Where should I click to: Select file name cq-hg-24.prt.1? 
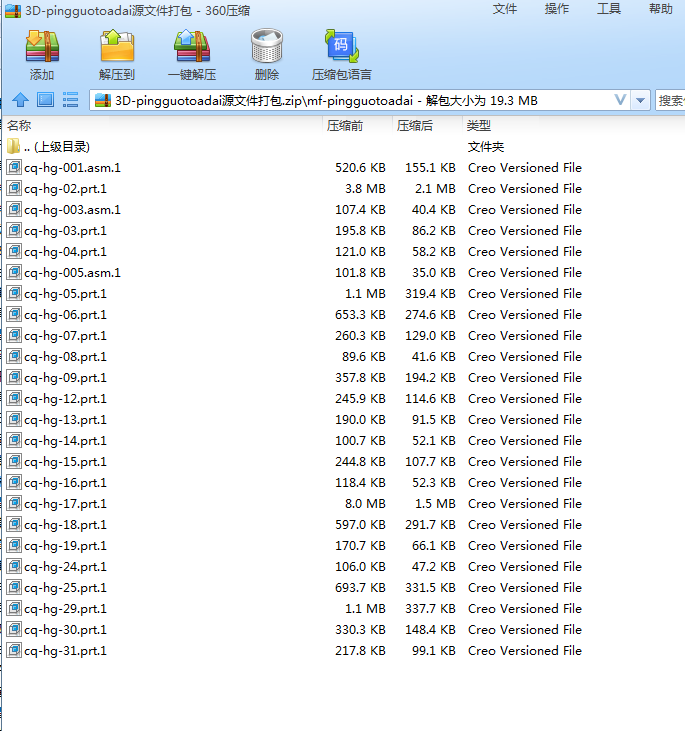click(x=65, y=567)
